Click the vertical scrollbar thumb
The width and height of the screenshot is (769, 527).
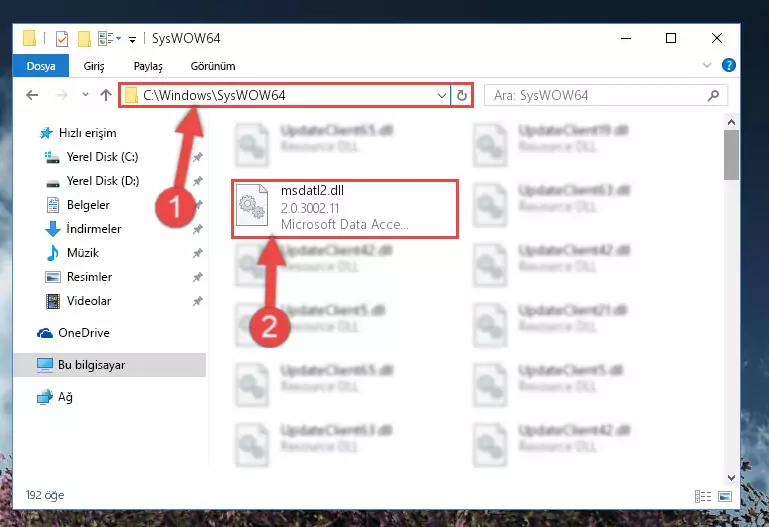(731, 155)
